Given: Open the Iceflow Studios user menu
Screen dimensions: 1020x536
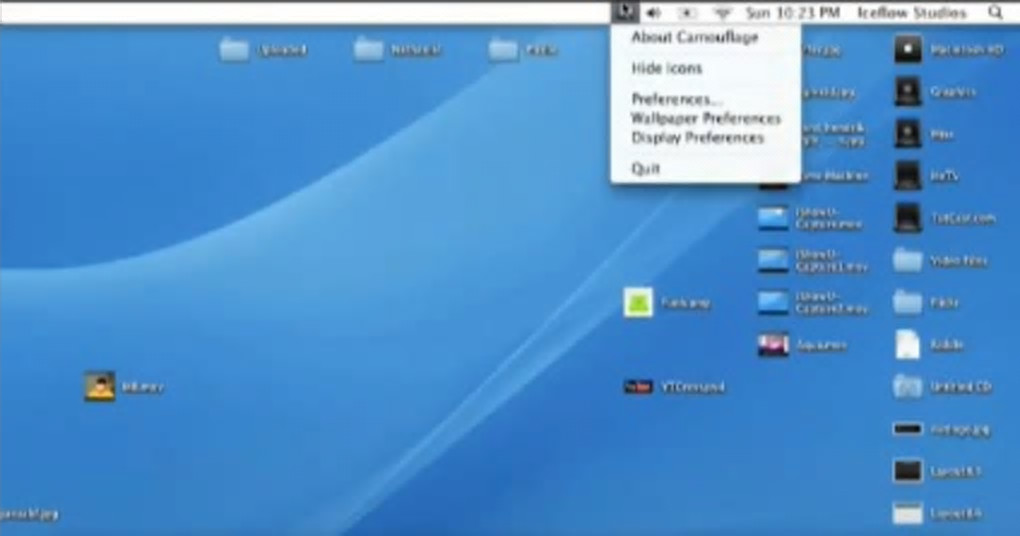Looking at the screenshot, I should pos(912,12).
